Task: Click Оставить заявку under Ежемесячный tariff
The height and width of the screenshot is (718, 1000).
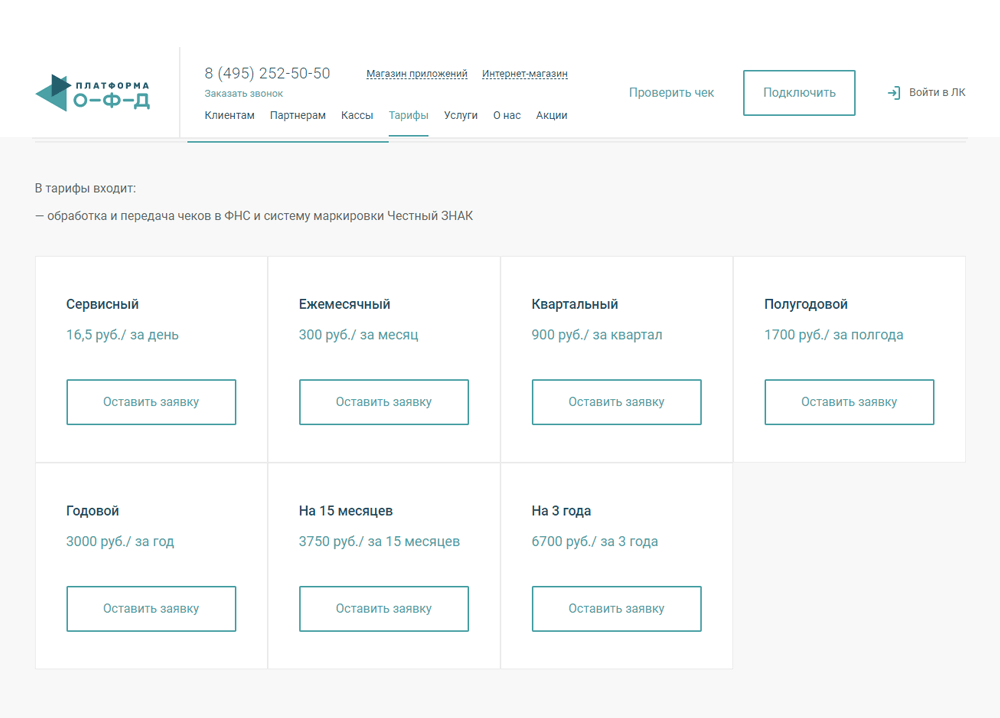Action: [x=383, y=401]
